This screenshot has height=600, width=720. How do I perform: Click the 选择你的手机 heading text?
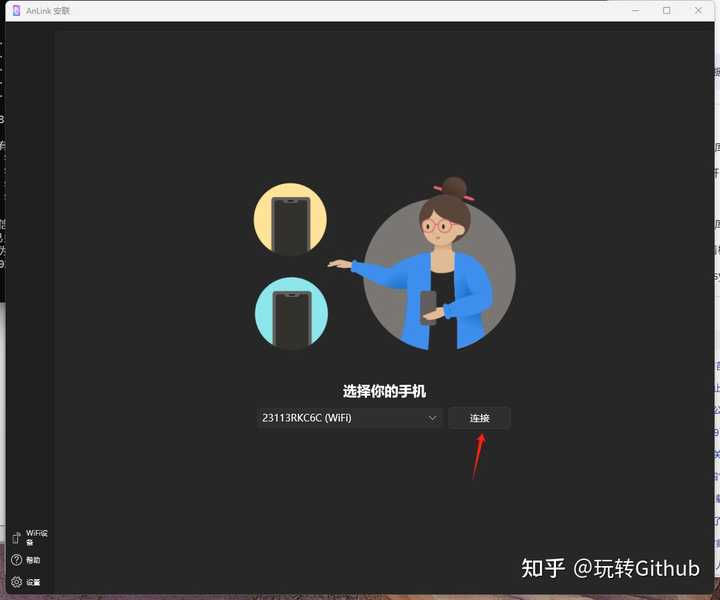[x=384, y=391]
